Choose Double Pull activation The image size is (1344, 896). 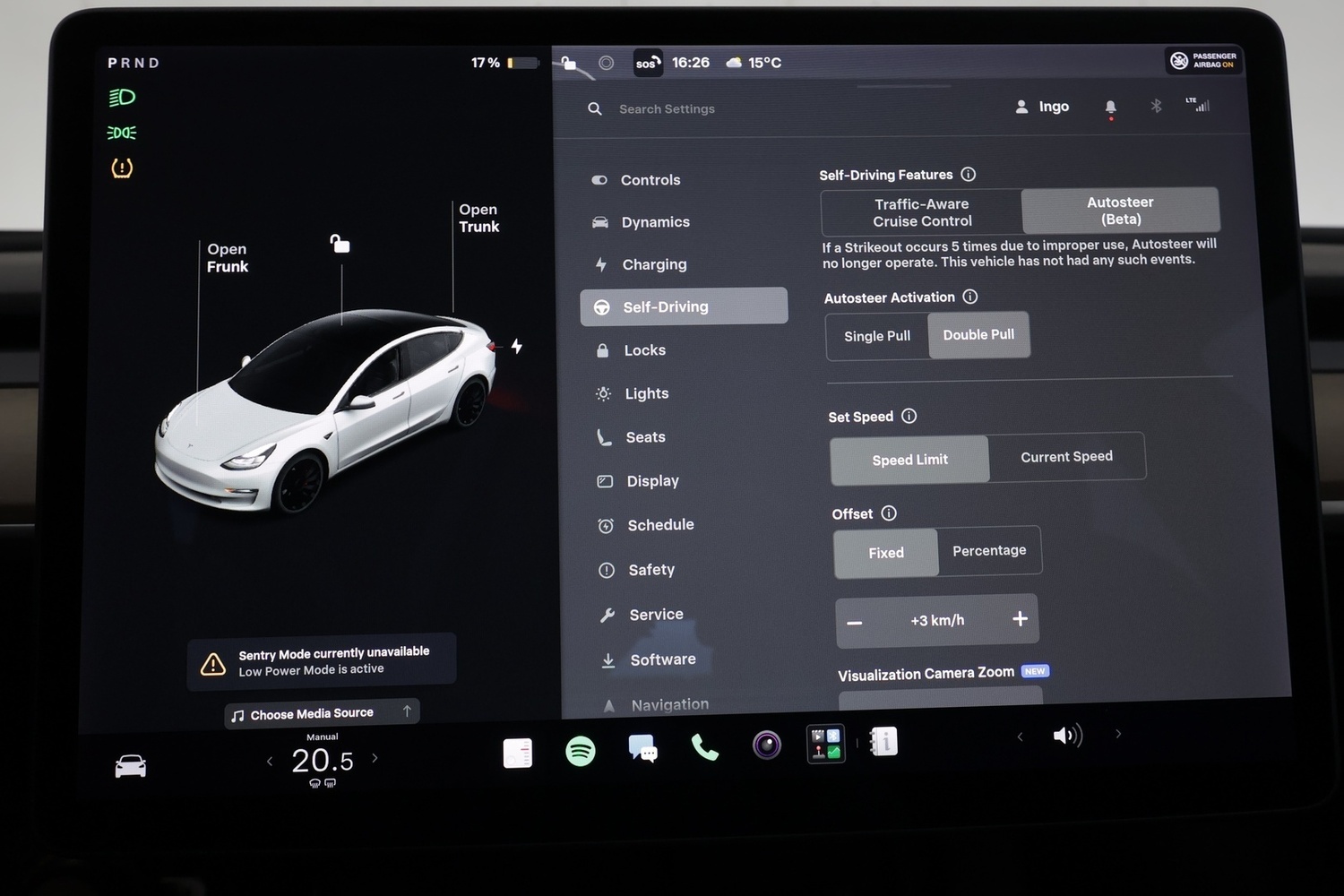pos(978,334)
